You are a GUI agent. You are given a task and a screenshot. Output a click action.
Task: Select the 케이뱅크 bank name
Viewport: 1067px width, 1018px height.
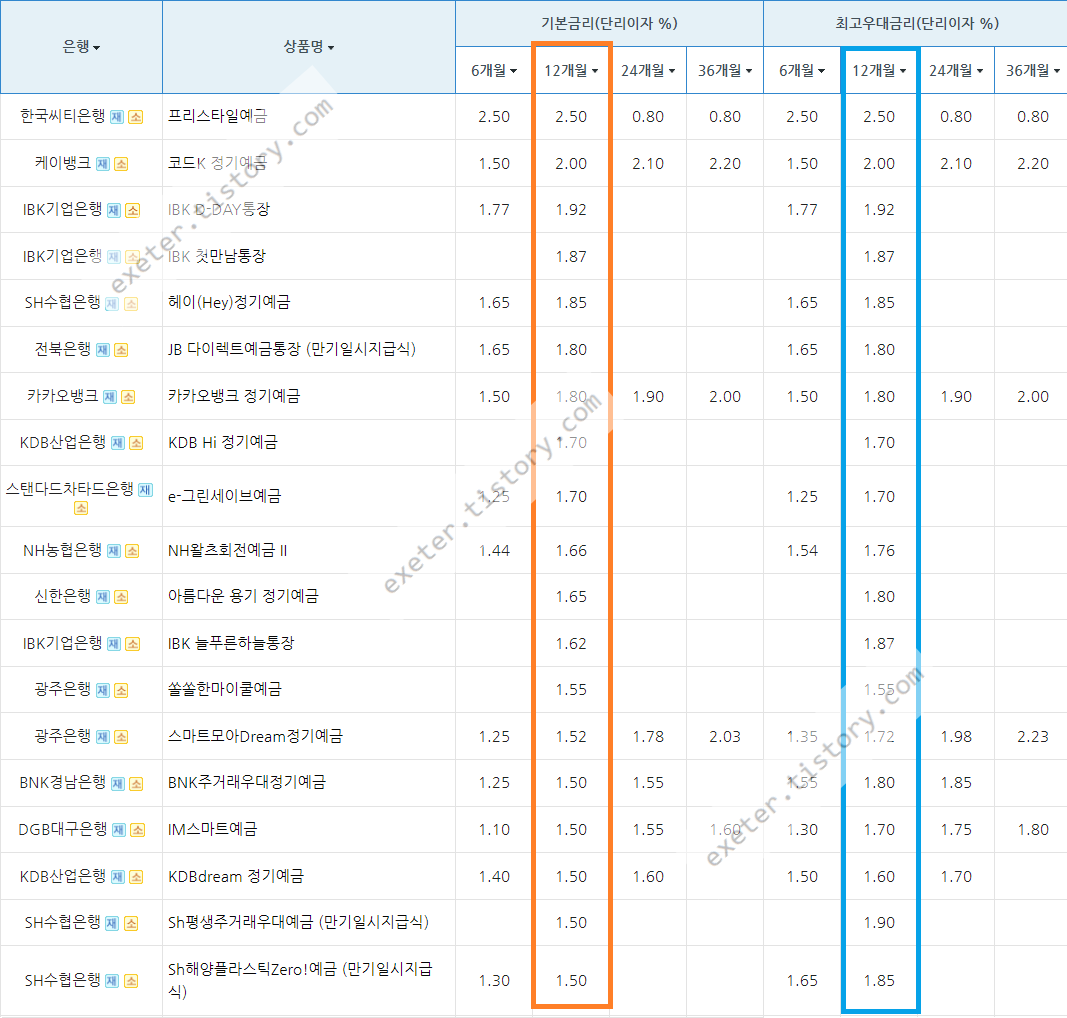tap(63, 163)
